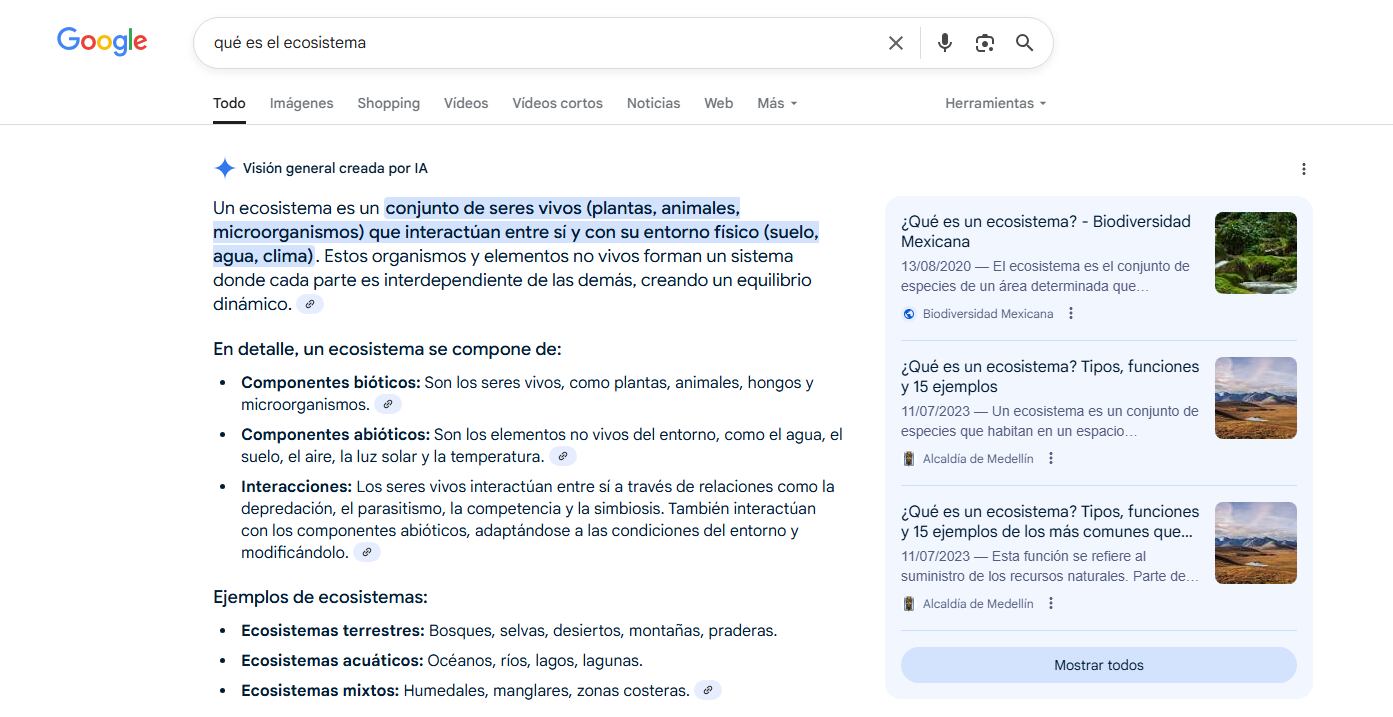Run the search via the magnifying glass

[1024, 42]
